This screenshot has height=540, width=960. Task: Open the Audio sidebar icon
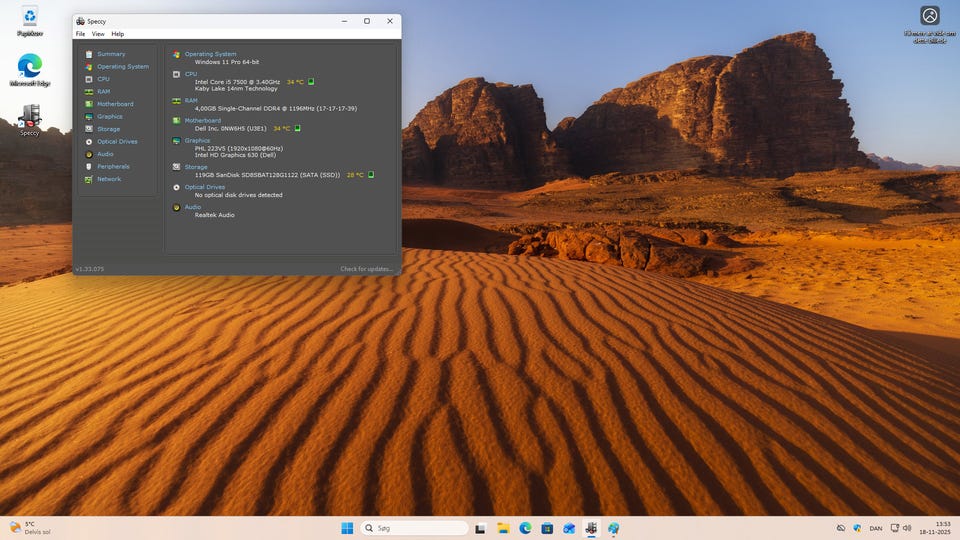pos(89,154)
